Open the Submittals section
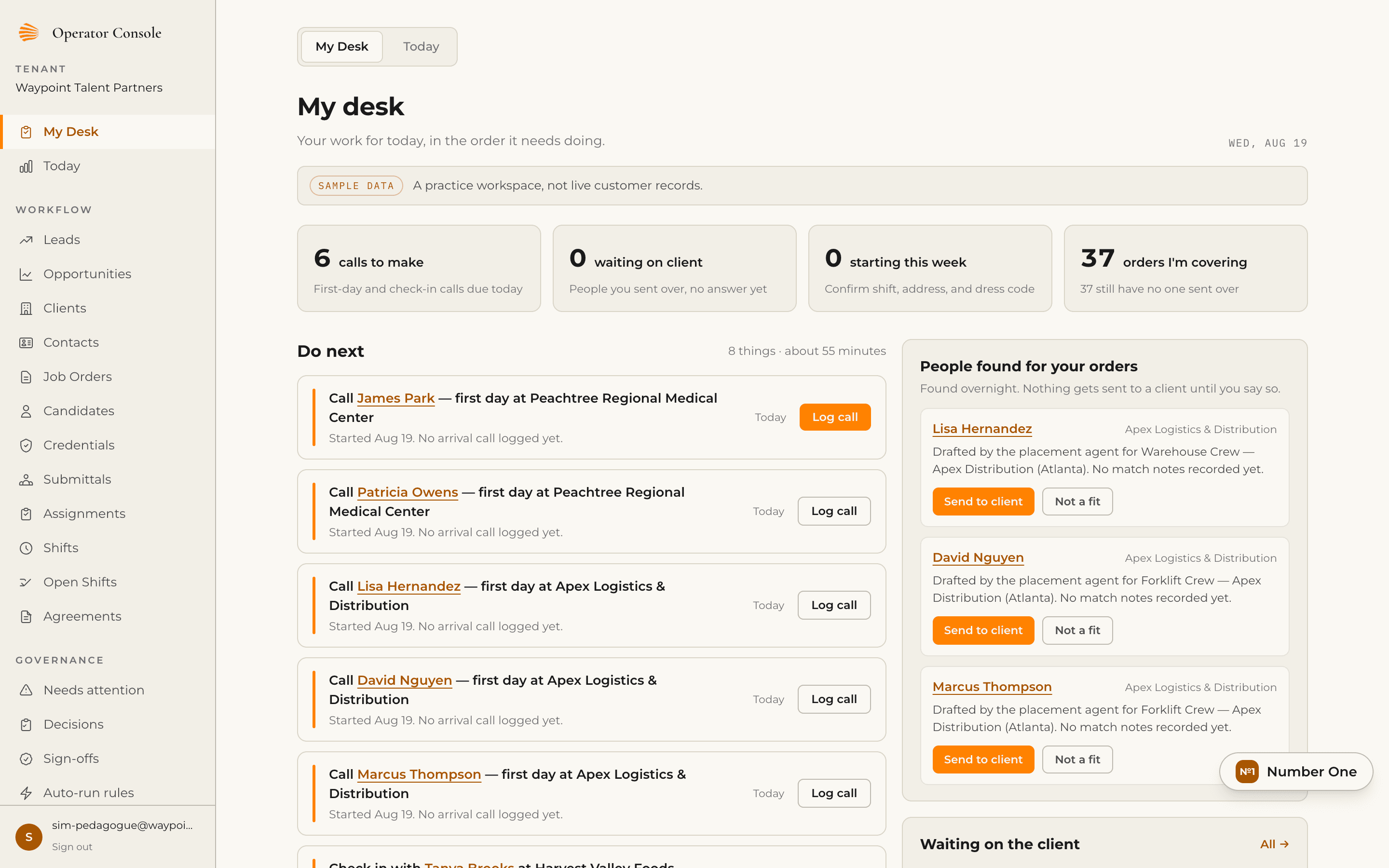 coord(108,480)
